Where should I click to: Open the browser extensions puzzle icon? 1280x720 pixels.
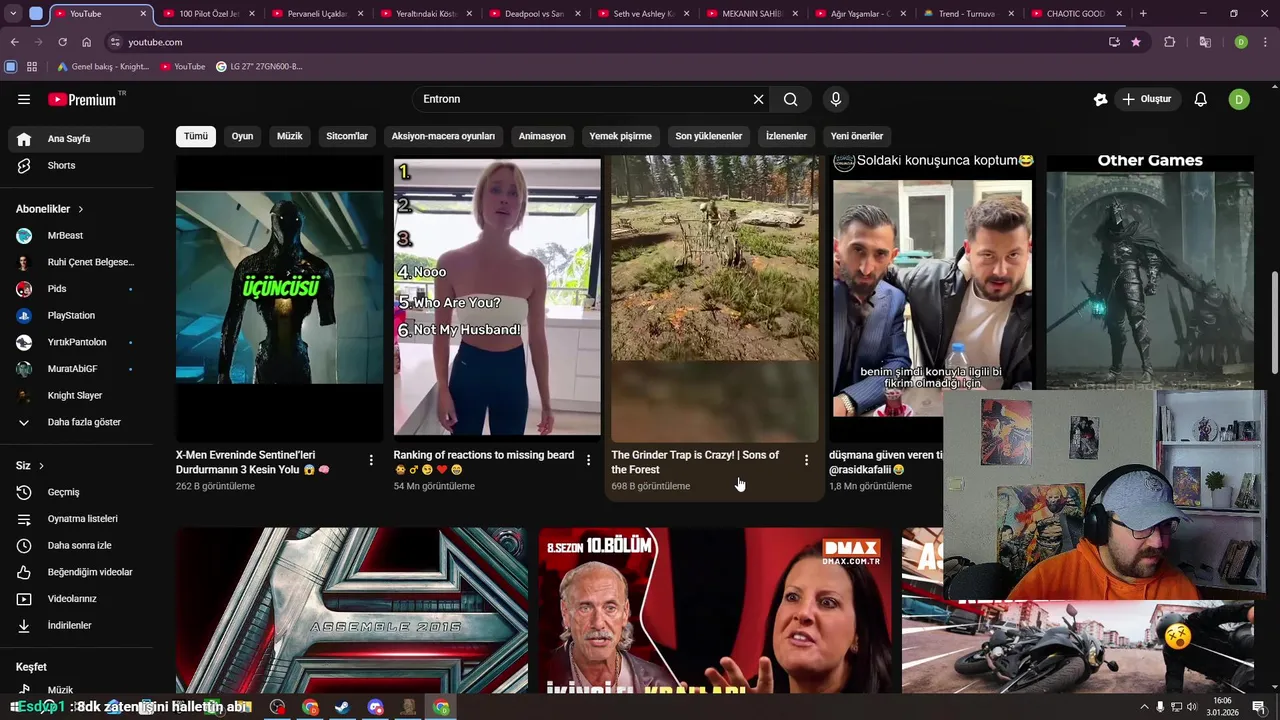tap(1169, 42)
